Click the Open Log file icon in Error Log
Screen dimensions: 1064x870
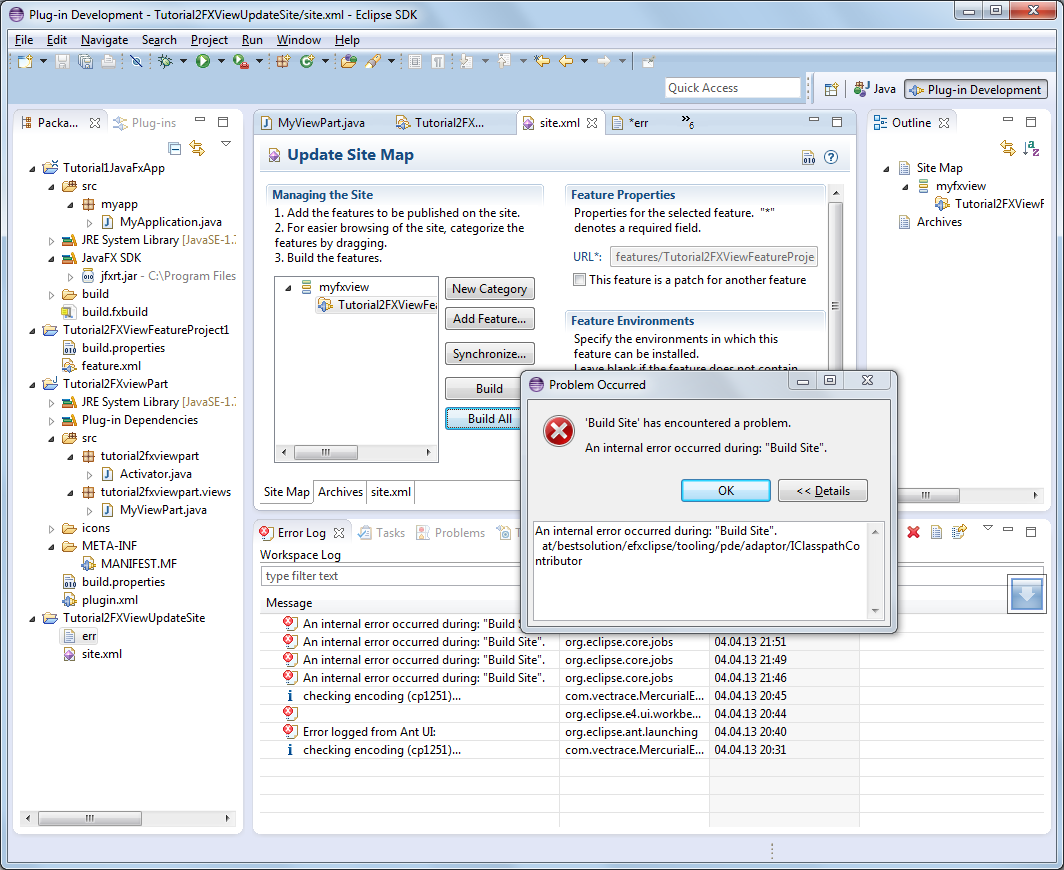(936, 532)
